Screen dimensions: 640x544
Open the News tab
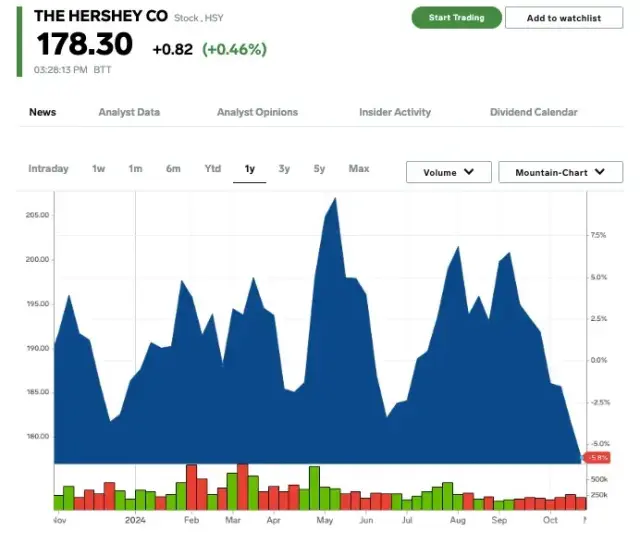pos(43,112)
